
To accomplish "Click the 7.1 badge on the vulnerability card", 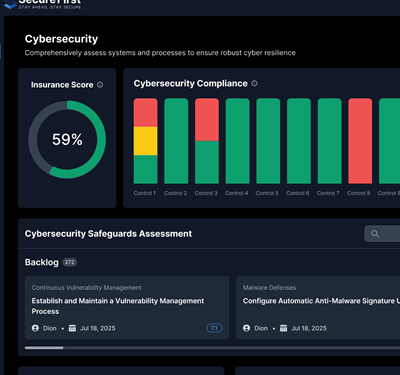I will point(214,328).
